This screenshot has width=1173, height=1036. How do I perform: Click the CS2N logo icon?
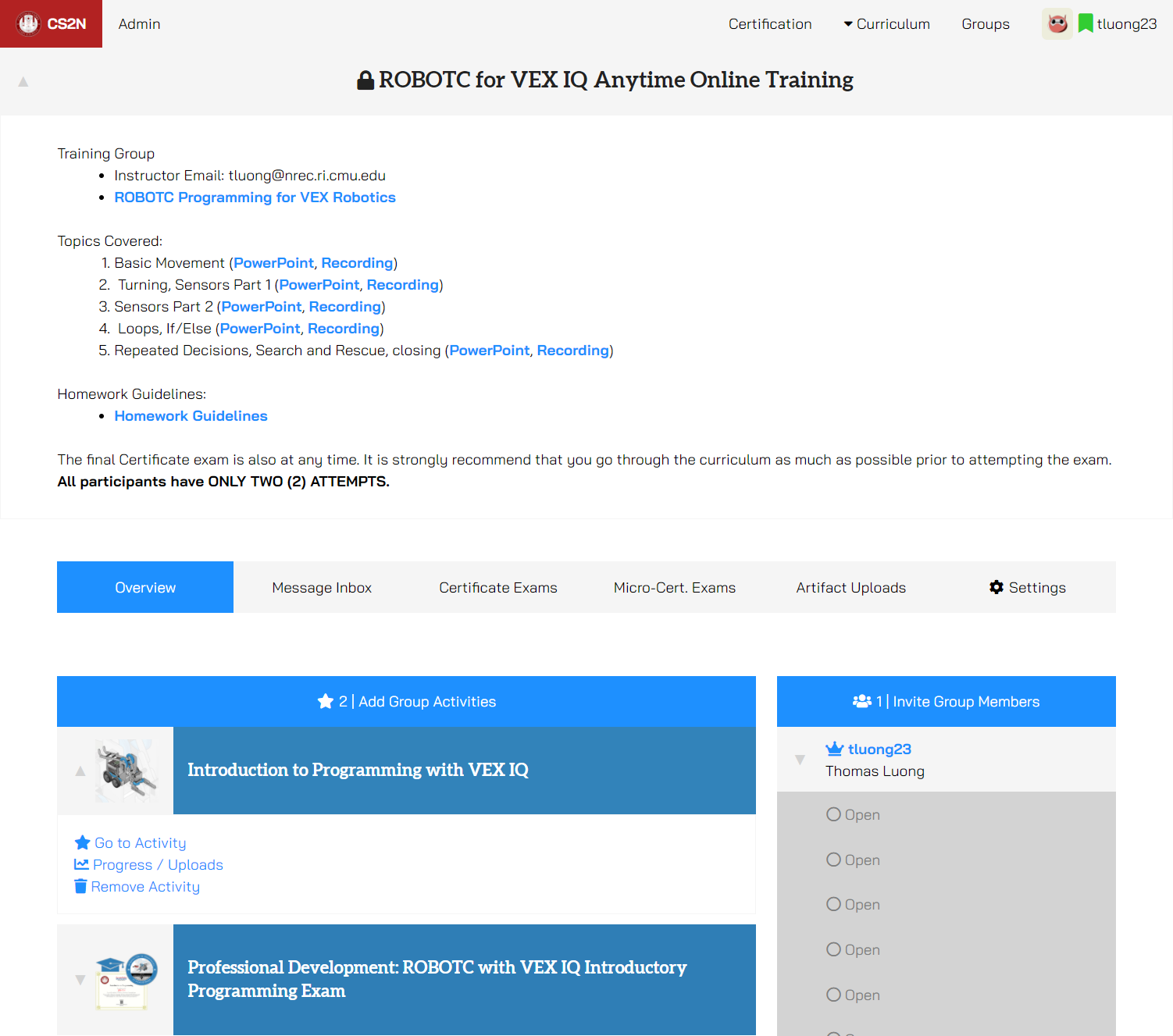29,23
